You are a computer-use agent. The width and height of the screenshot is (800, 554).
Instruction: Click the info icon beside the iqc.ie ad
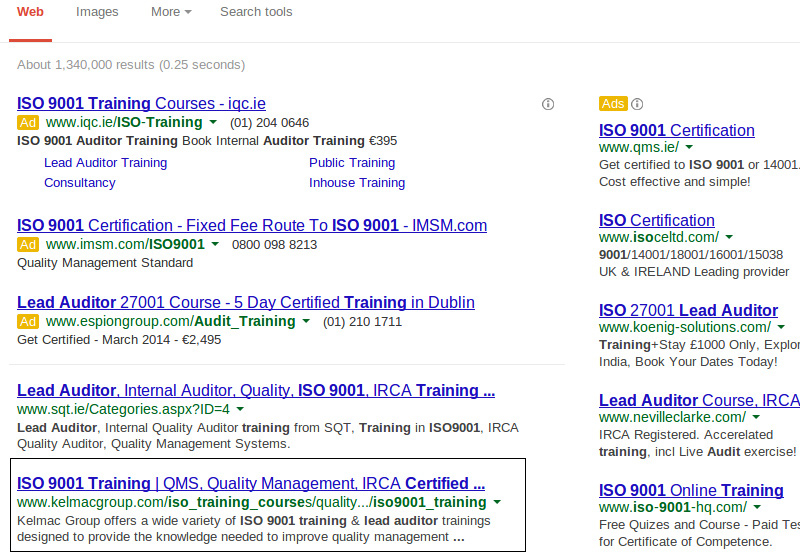coord(547,104)
